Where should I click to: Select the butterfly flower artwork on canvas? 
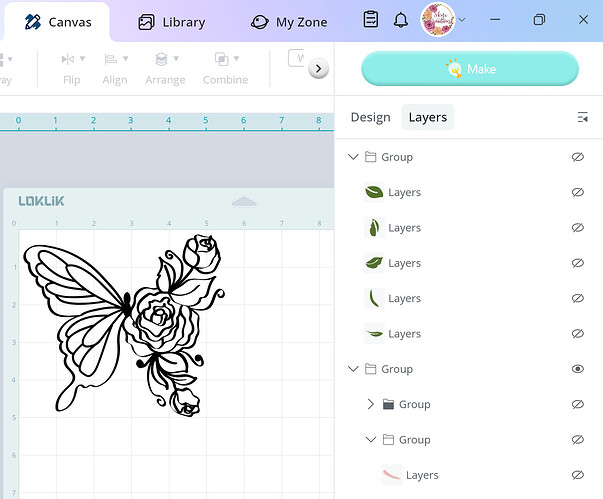[x=124, y=325]
